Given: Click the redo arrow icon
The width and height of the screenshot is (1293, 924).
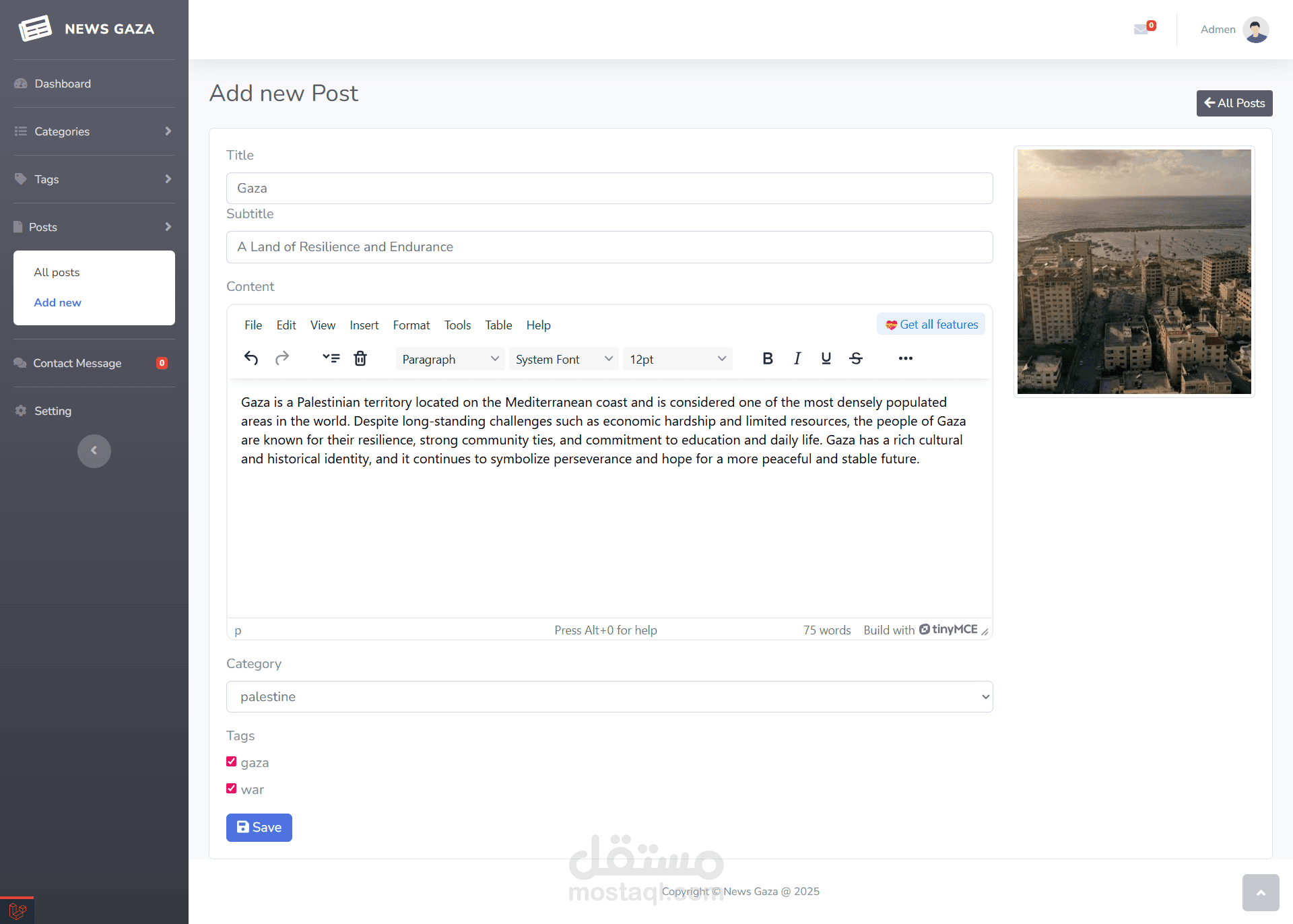Looking at the screenshot, I should [282, 358].
